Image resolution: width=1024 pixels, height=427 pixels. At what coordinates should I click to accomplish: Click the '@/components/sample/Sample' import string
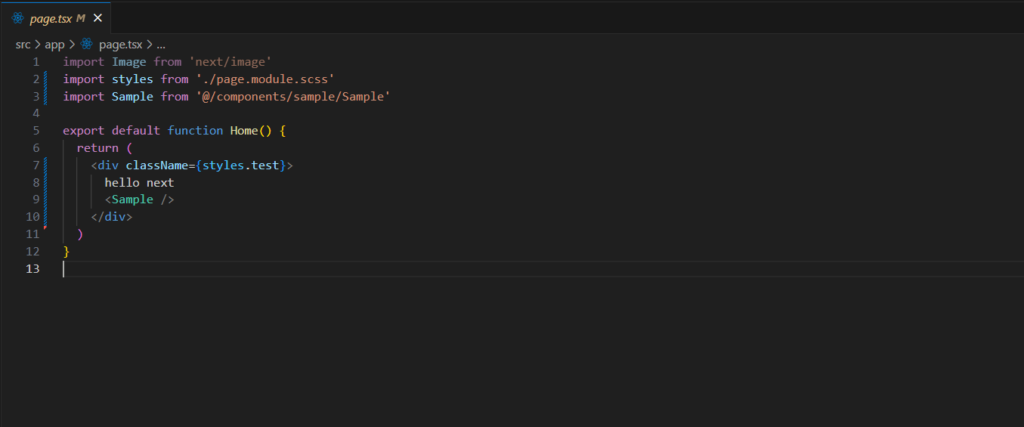coord(293,97)
